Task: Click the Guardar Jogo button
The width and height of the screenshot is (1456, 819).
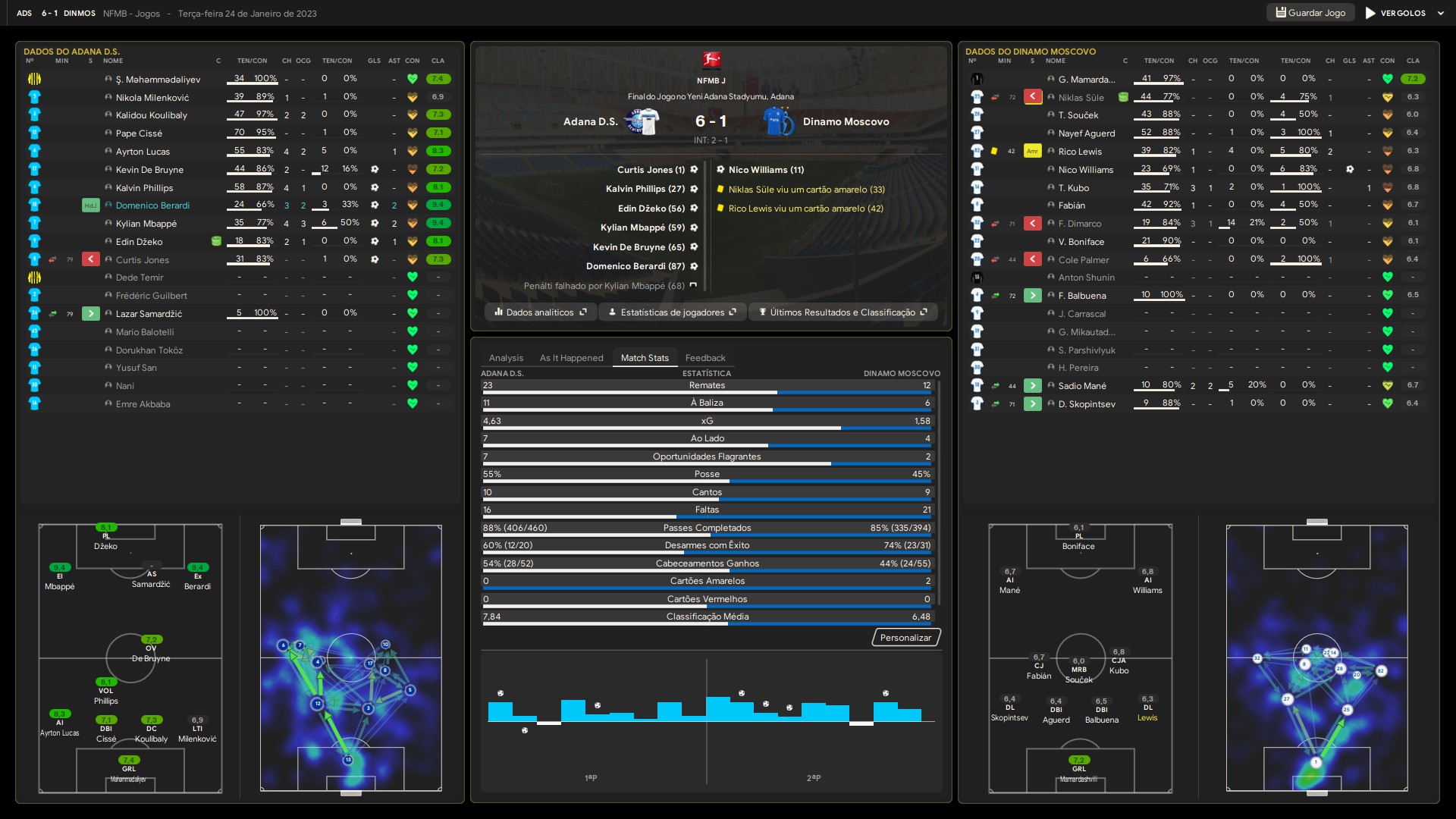Action: click(x=1310, y=13)
